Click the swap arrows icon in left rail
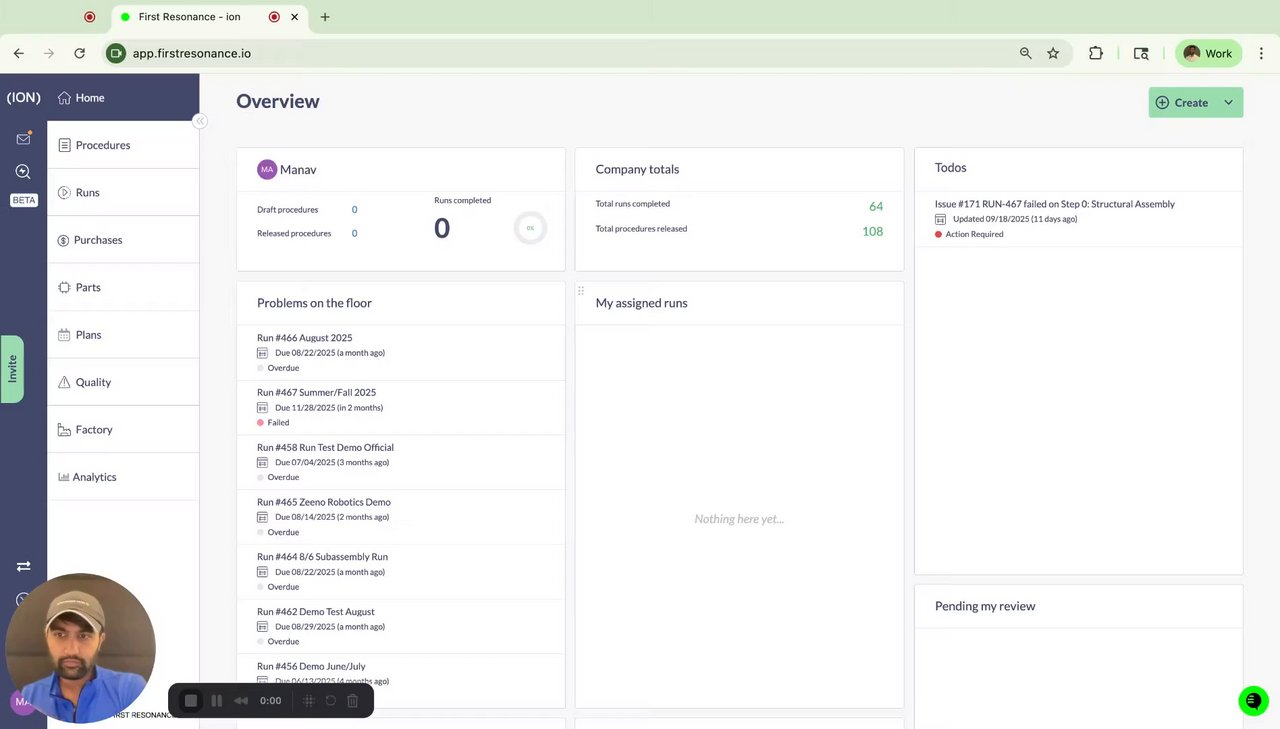 [x=23, y=566]
